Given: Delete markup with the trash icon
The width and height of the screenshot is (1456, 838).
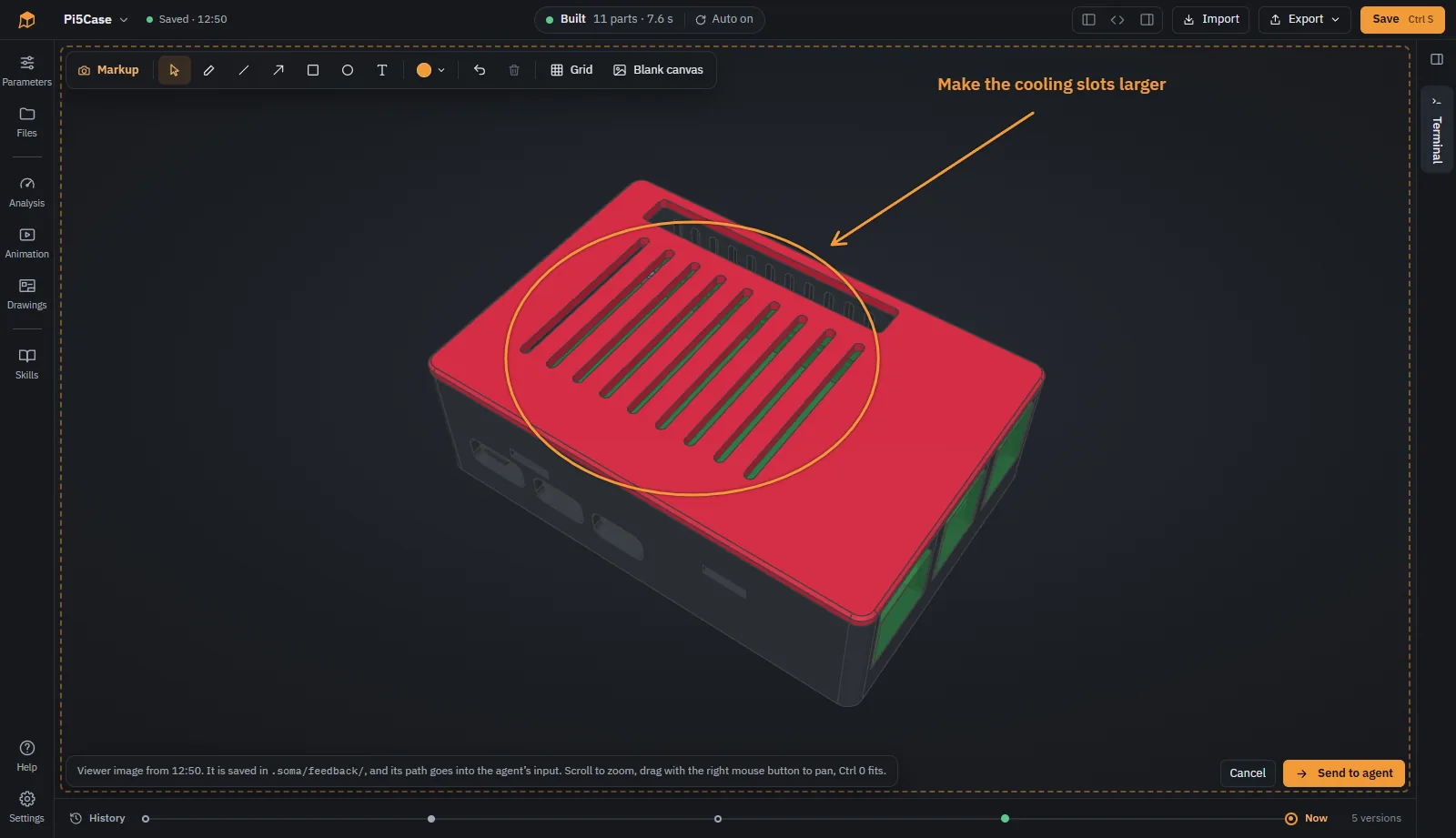Looking at the screenshot, I should coord(514,70).
